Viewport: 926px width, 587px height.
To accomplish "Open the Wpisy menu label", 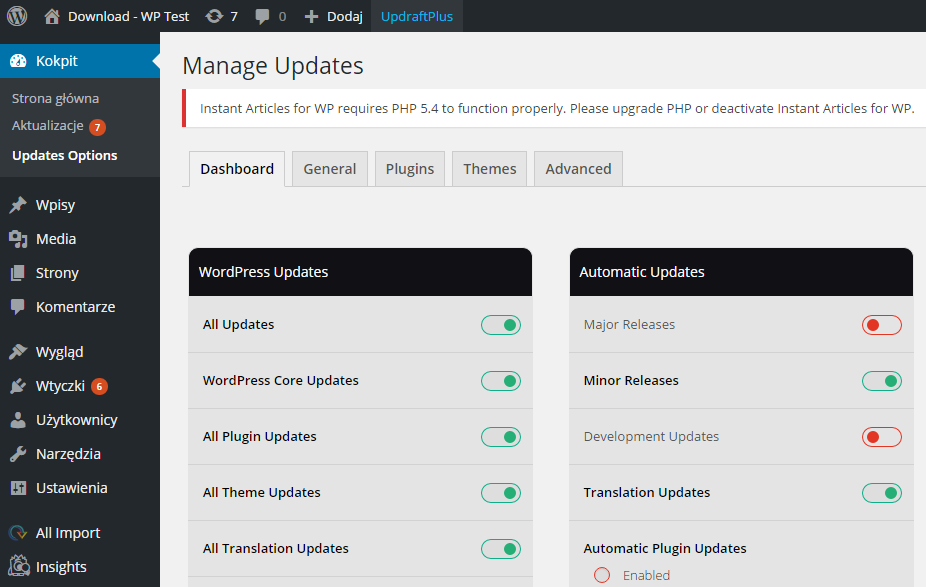I will click(x=56, y=205).
